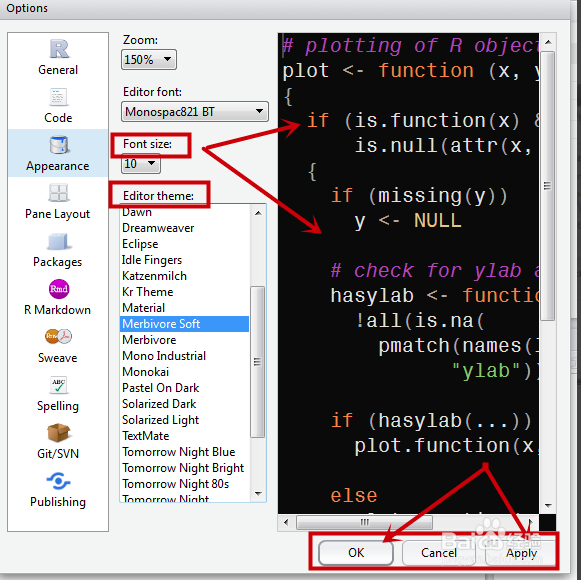Select the Packages box icon
This screenshot has width=581, height=580.
[58, 241]
